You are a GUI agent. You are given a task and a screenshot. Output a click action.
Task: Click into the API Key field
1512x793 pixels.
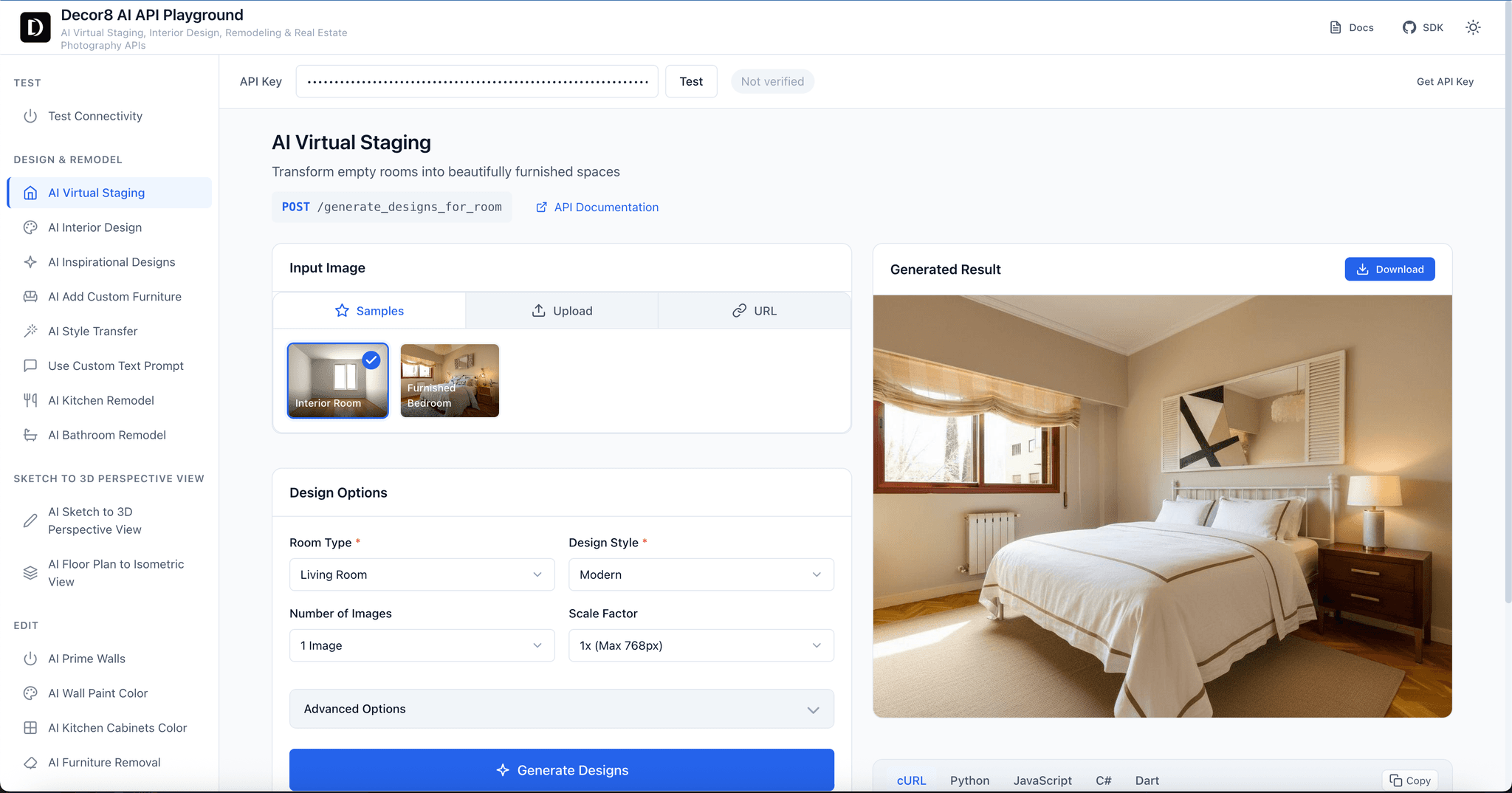tap(477, 81)
